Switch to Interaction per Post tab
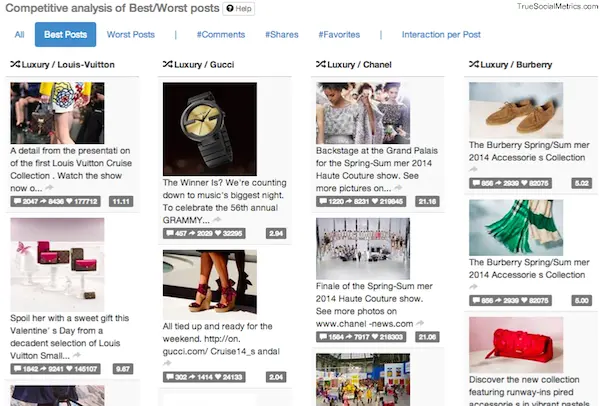Screen dimensions: 600x406 [441, 34]
